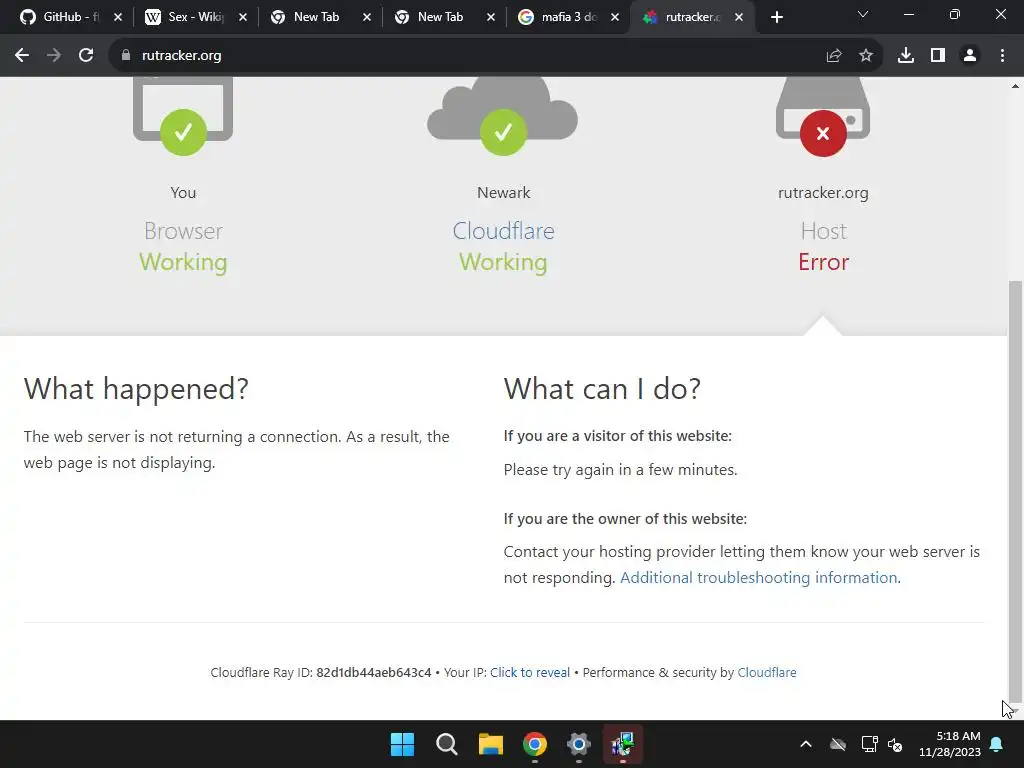Viewport: 1024px width, 768px height.
Task: Reload the rutracker.org page
Action: [x=86, y=56]
